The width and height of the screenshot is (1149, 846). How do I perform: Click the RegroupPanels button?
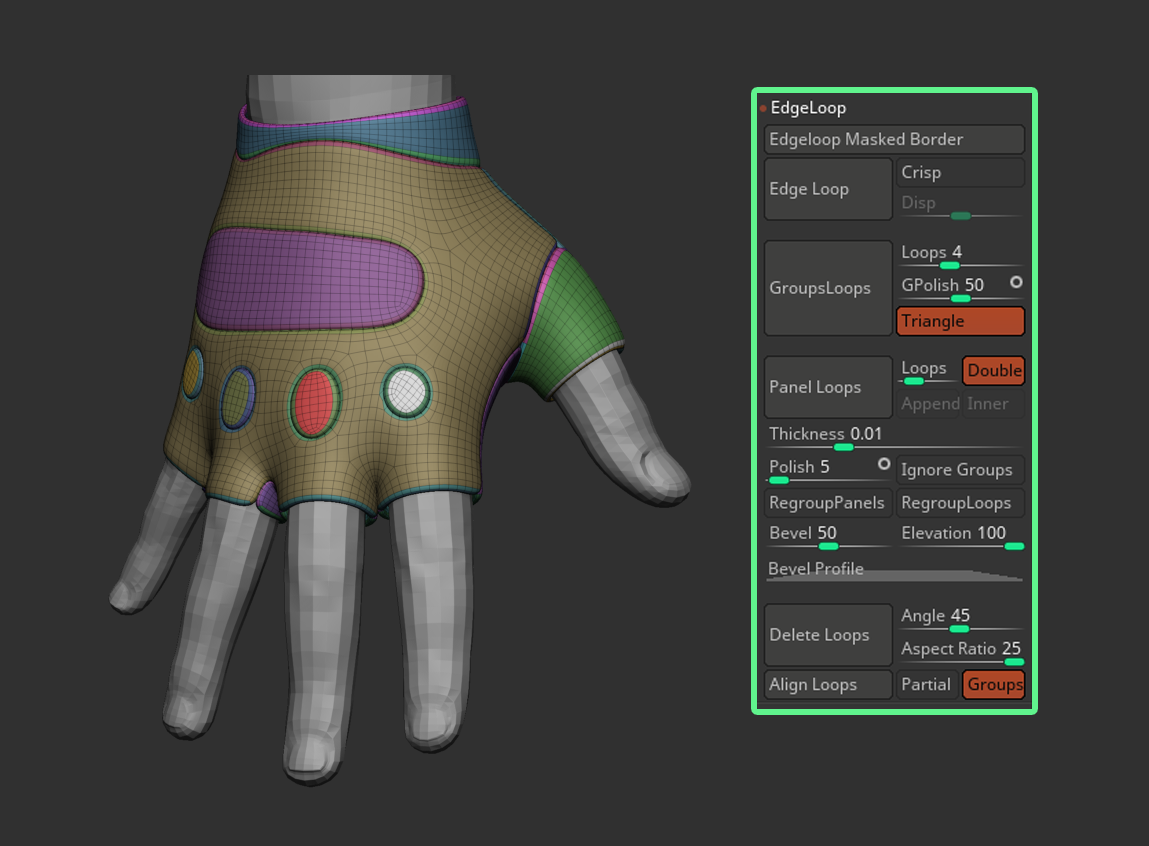828,503
